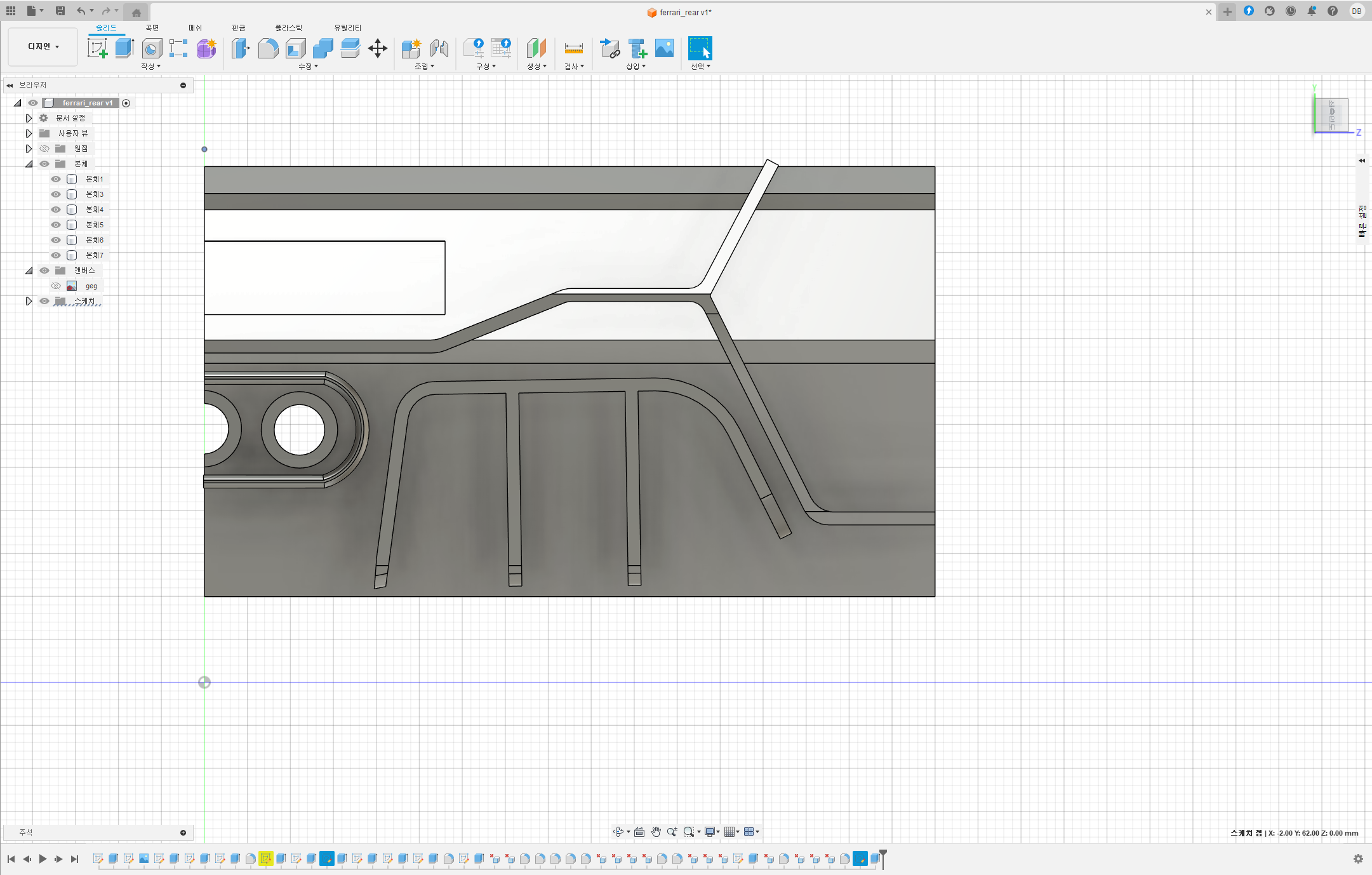Click the Revolve tool icon
Screen dimensions: 1372x875
pos(152,48)
